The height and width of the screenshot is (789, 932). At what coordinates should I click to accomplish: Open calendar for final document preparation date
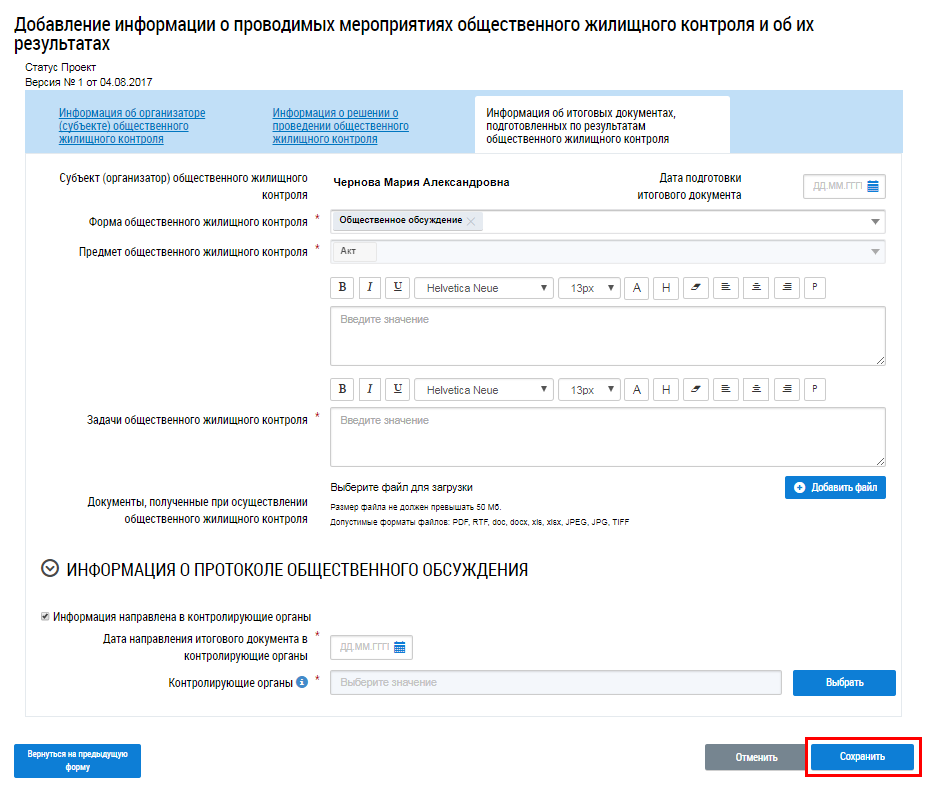(x=873, y=186)
